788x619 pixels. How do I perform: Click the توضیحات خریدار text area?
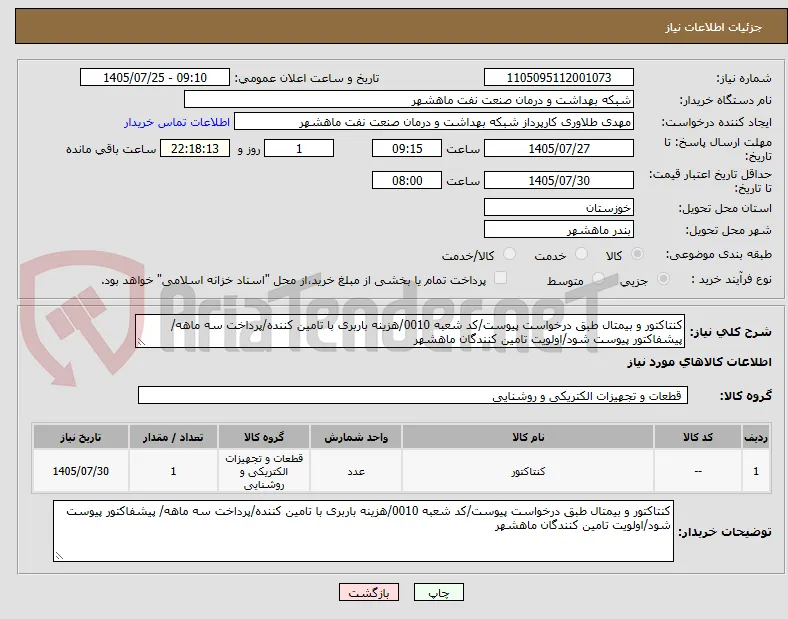[363, 531]
